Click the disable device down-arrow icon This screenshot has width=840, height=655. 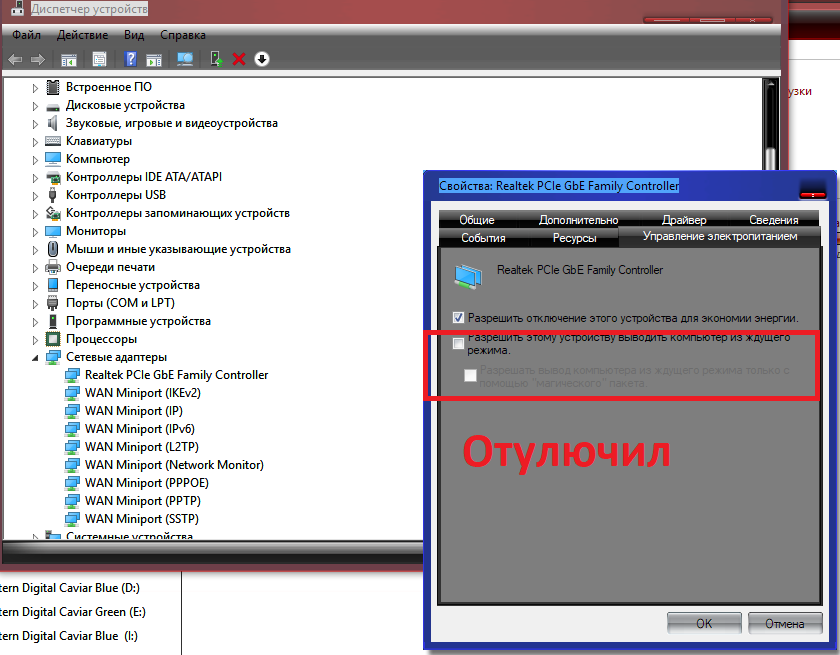[262, 59]
